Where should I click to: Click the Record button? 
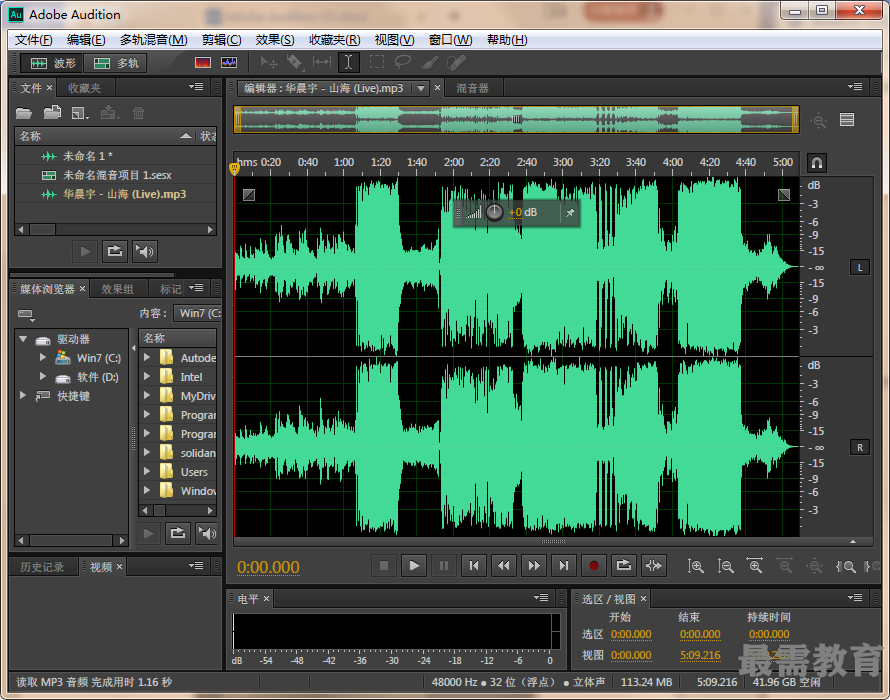click(594, 565)
